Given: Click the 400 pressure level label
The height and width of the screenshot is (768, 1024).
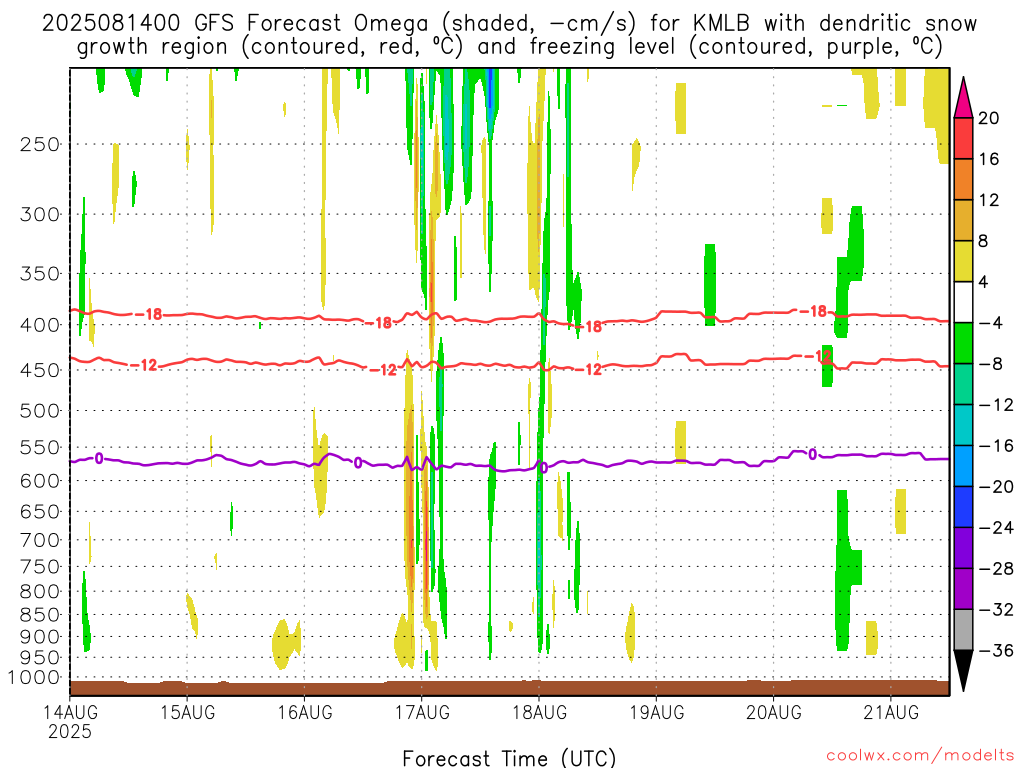Looking at the screenshot, I should click(x=40, y=325).
